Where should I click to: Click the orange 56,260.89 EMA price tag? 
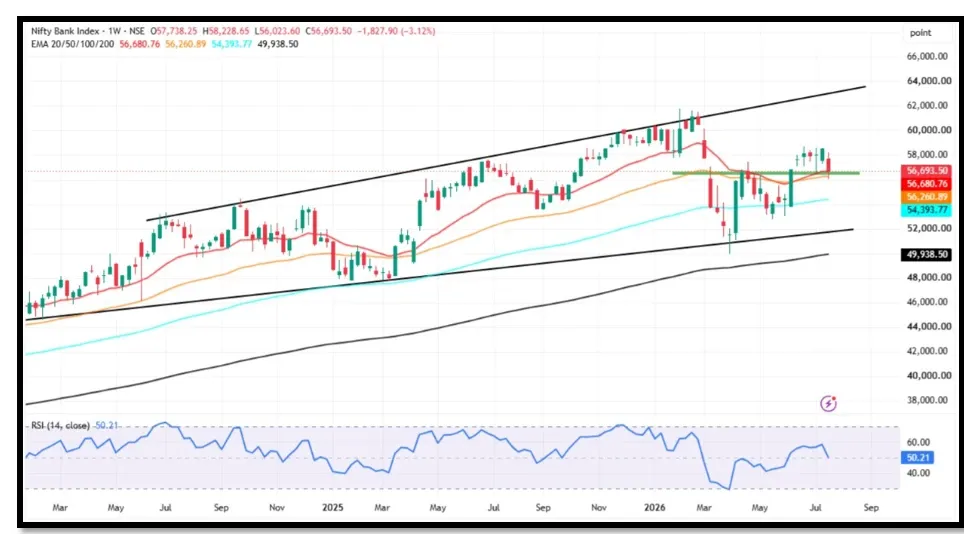pyautogui.click(x=926, y=197)
